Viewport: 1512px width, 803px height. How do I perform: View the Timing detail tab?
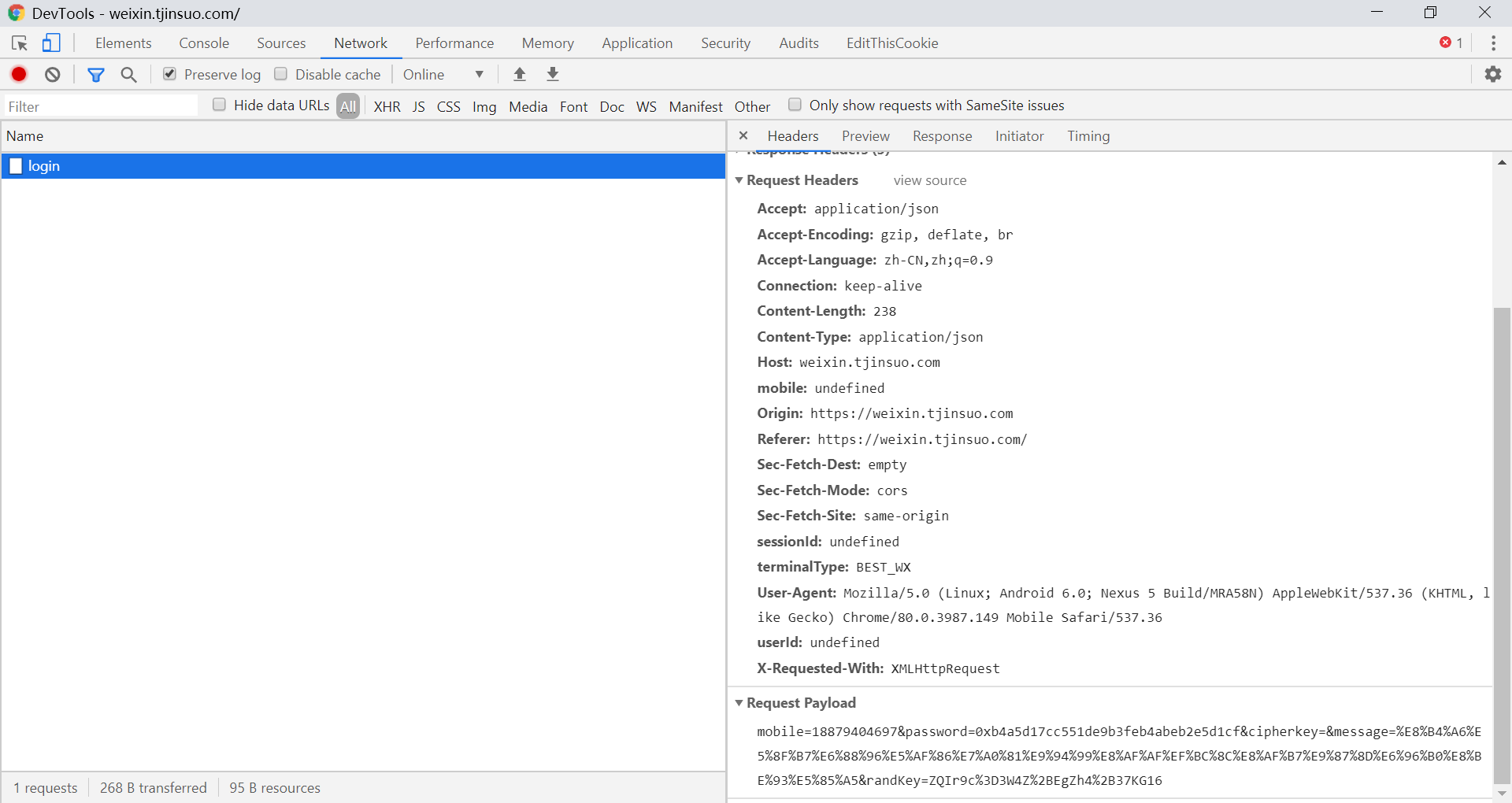1088,136
